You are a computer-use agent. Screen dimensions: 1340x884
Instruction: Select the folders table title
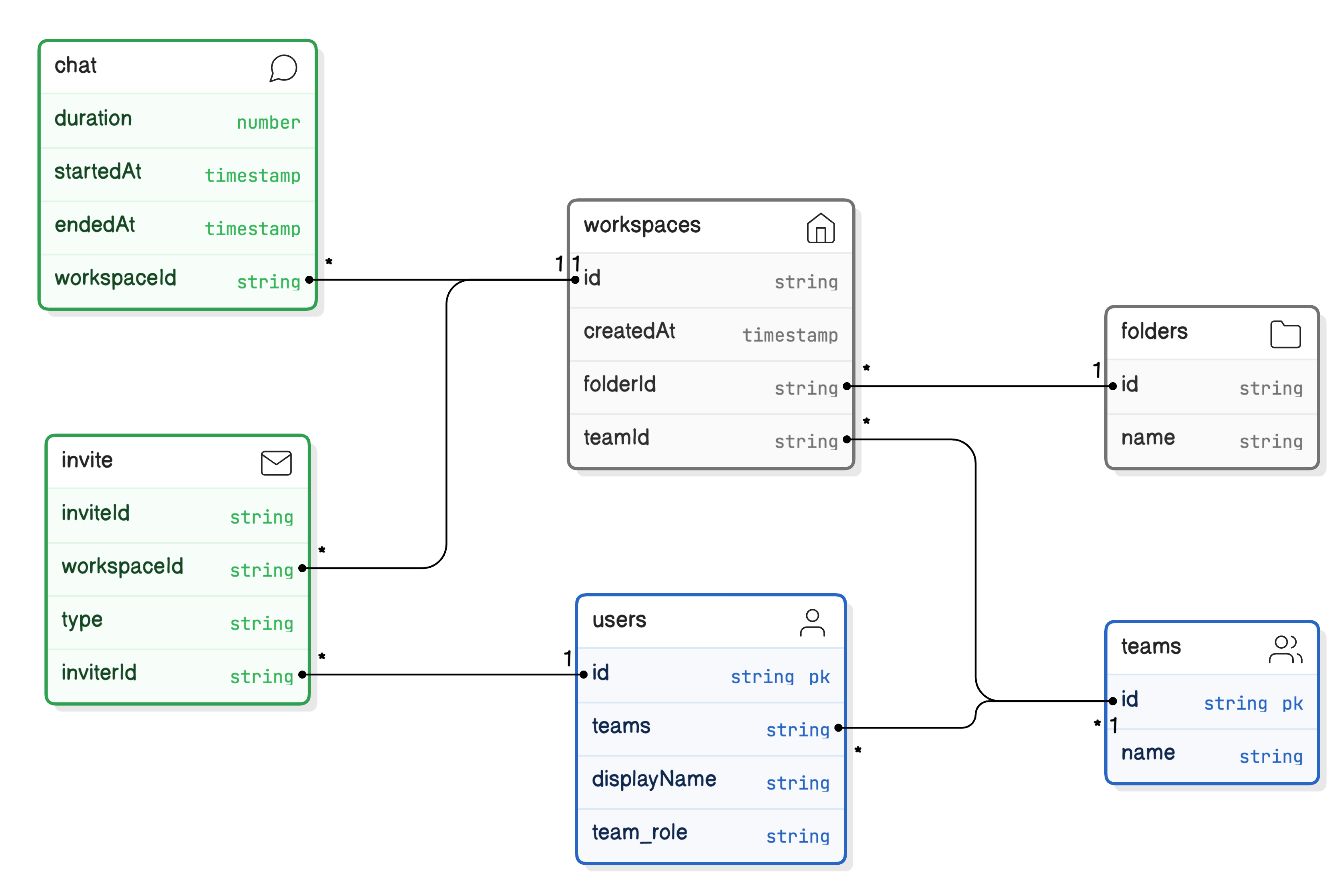[1154, 331]
